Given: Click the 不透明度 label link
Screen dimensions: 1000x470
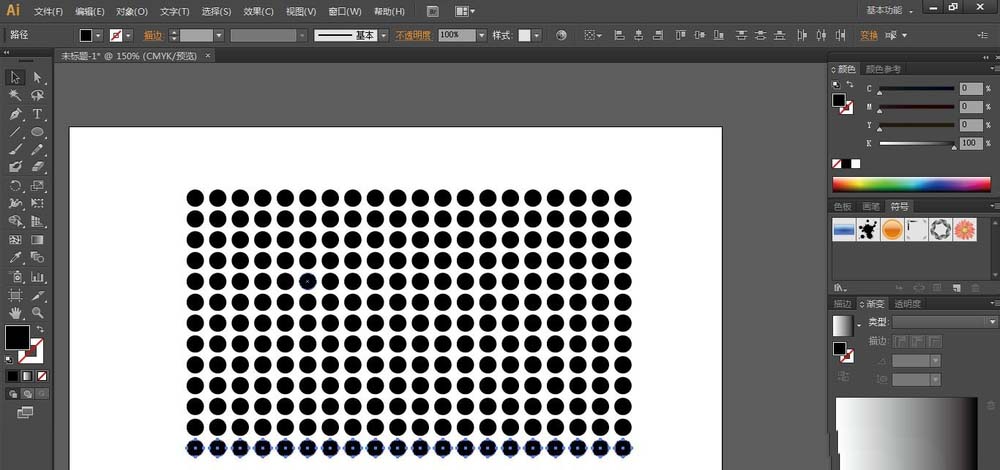Looking at the screenshot, I should tap(414, 35).
